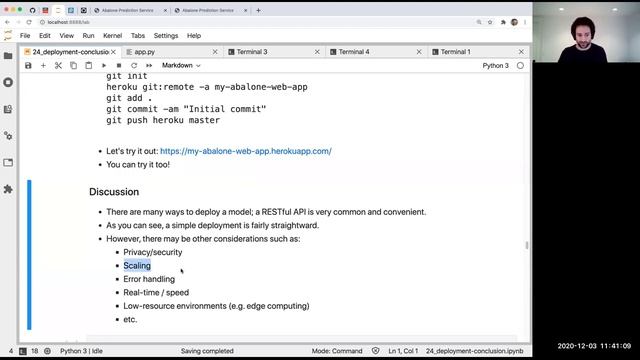Screen dimensions: 640x360
Task: Click the Privacy/security bullet
Action: pyautogui.click(x=153, y=252)
